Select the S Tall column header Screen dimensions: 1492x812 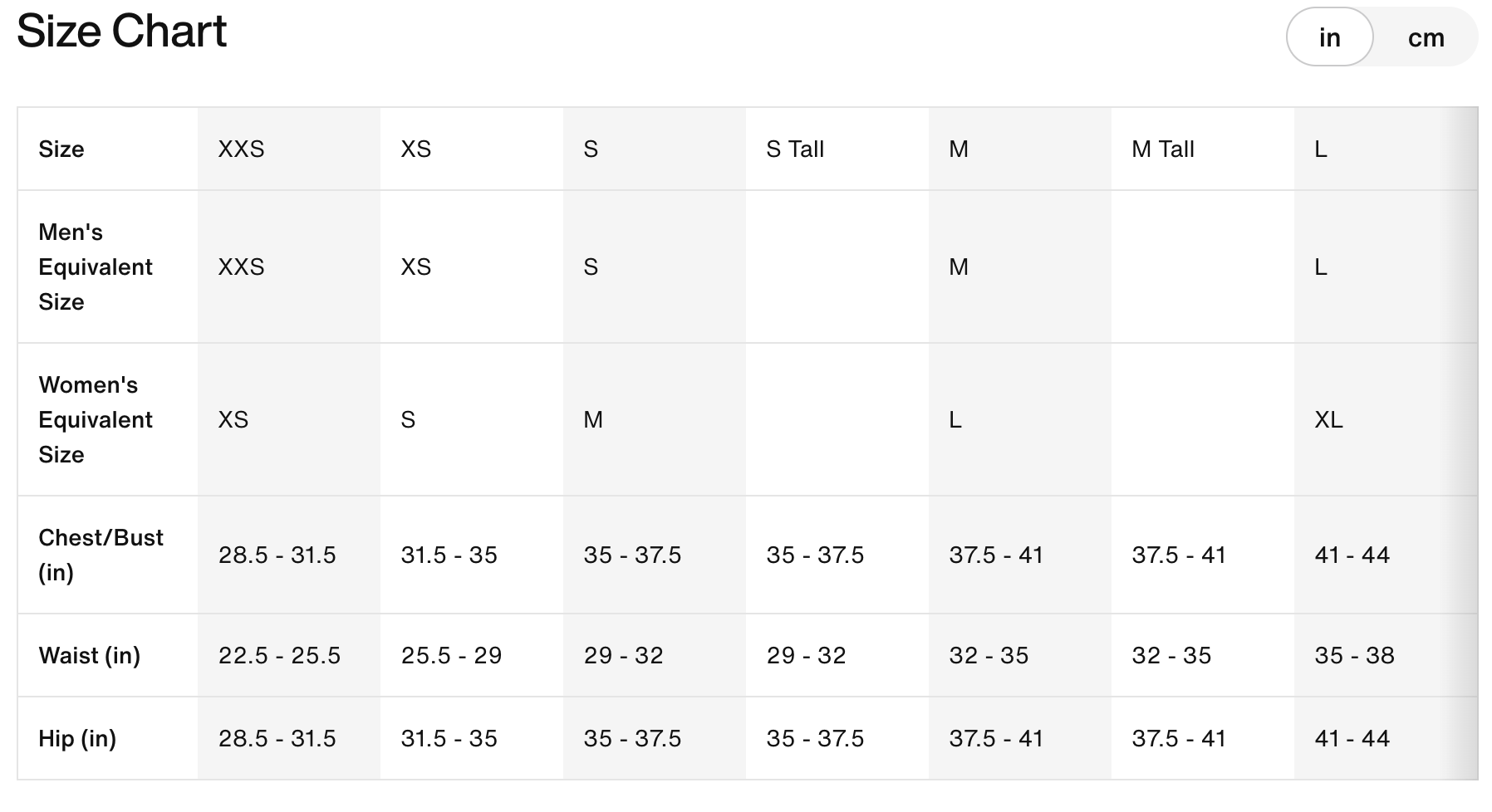(795, 149)
